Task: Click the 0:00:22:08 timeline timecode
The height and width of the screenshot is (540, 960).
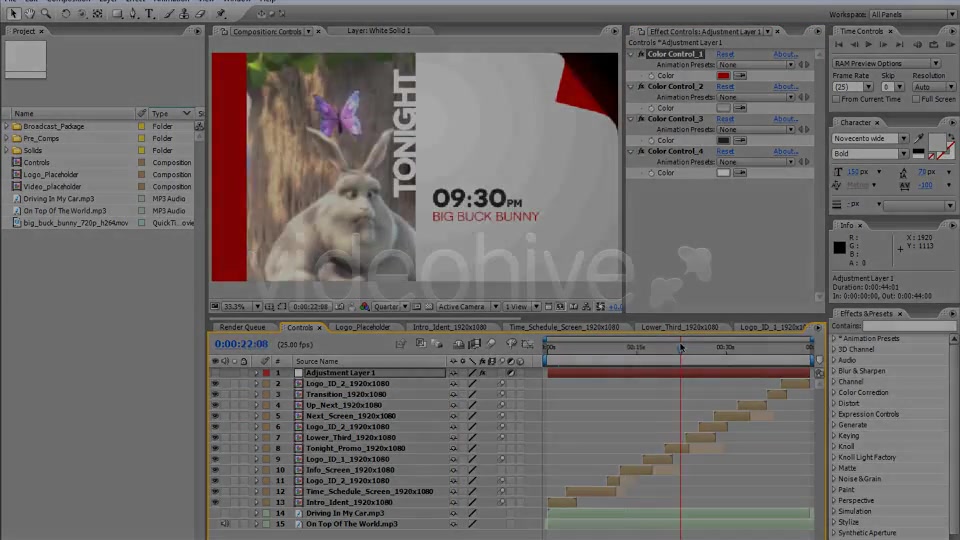Action: click(241, 344)
